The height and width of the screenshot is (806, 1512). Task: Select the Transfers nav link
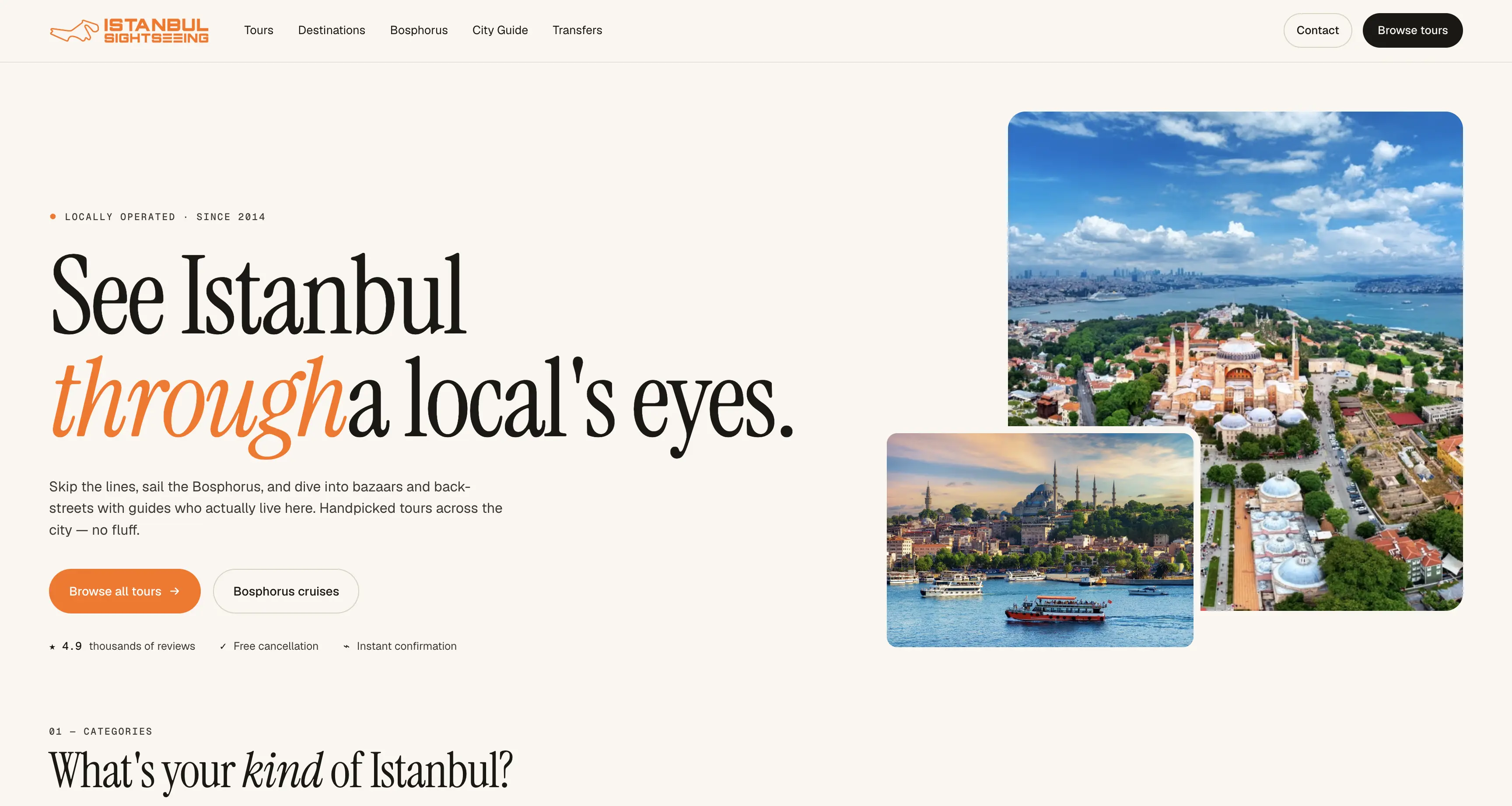tap(577, 31)
